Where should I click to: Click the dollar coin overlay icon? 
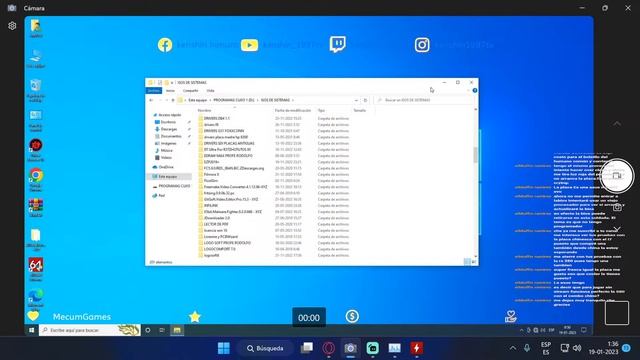tap(352, 316)
